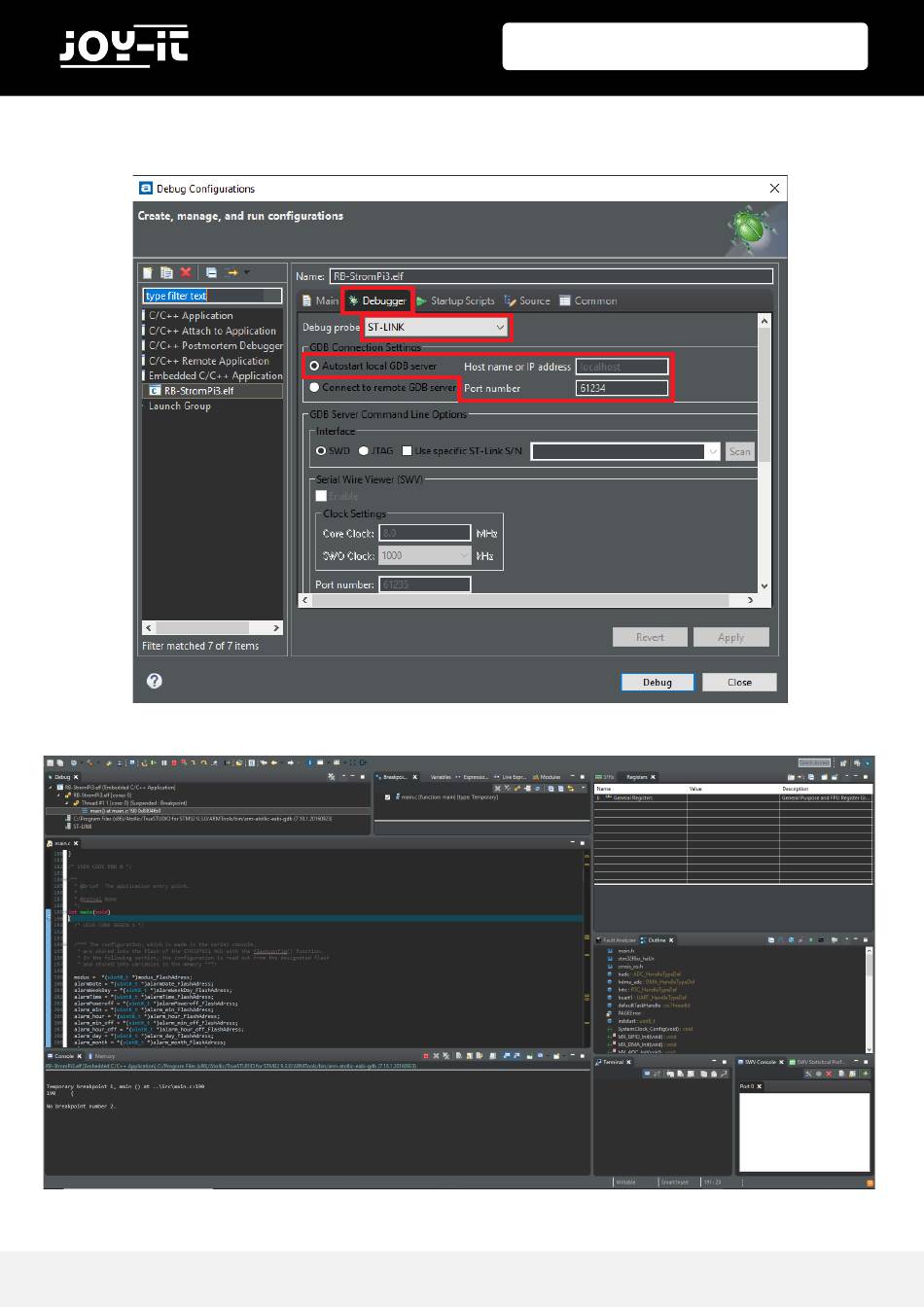Click the type filter text field
This screenshot has width=924, height=1307.
click(x=213, y=296)
